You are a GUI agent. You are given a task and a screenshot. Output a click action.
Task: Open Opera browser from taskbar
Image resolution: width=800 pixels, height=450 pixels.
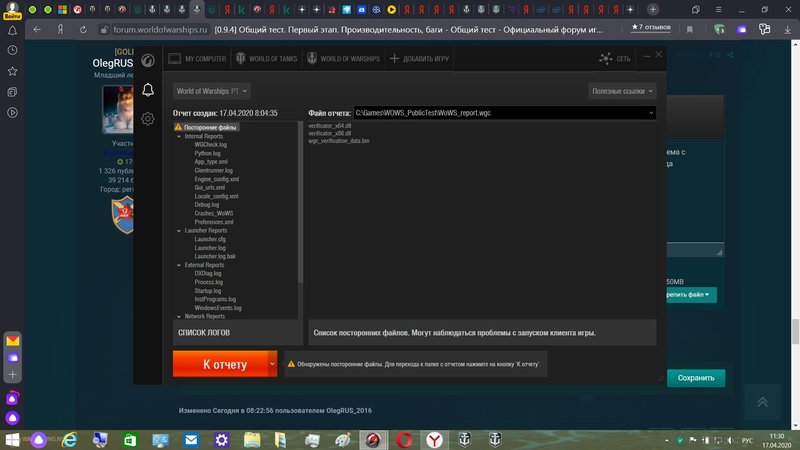click(x=404, y=439)
